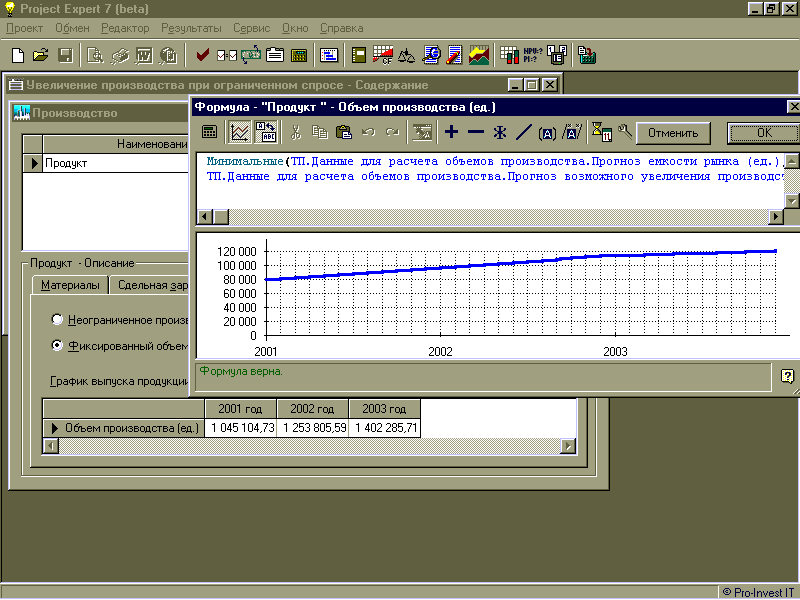Close the Формула dialog

coord(793,107)
